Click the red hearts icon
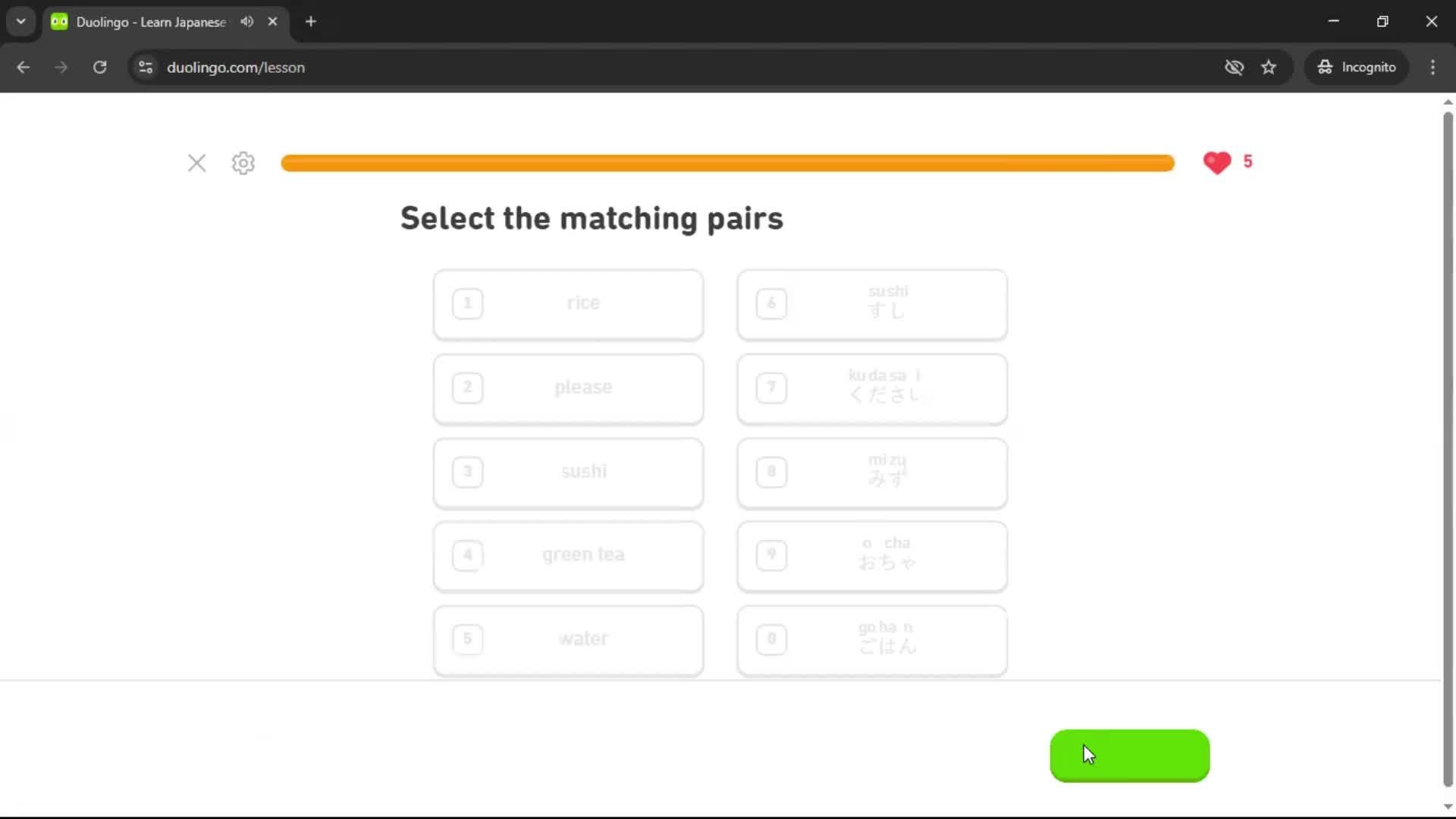 click(1217, 162)
